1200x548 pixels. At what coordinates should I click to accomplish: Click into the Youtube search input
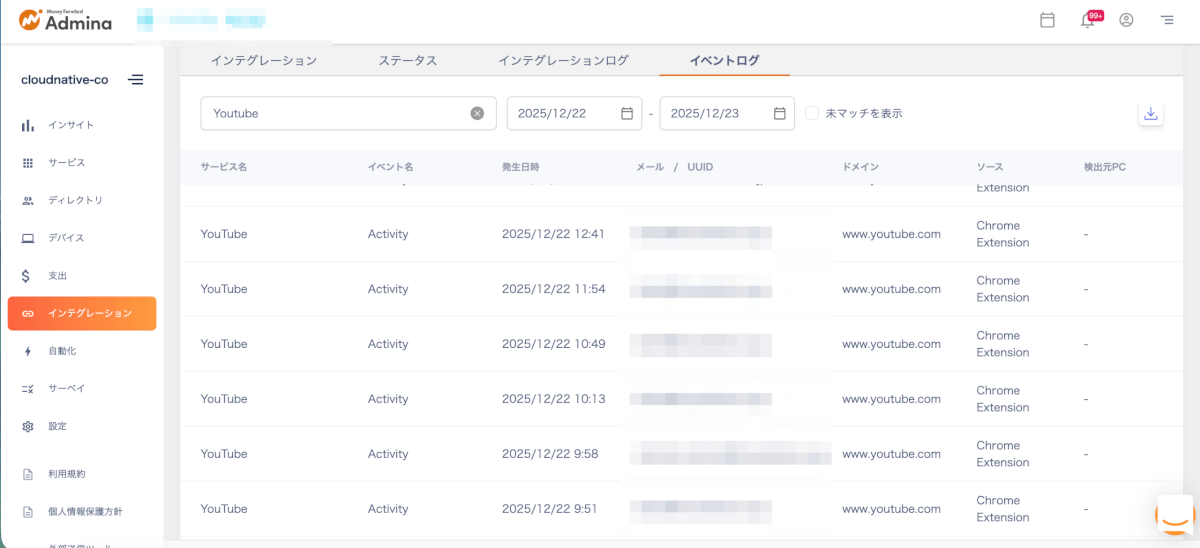335,114
